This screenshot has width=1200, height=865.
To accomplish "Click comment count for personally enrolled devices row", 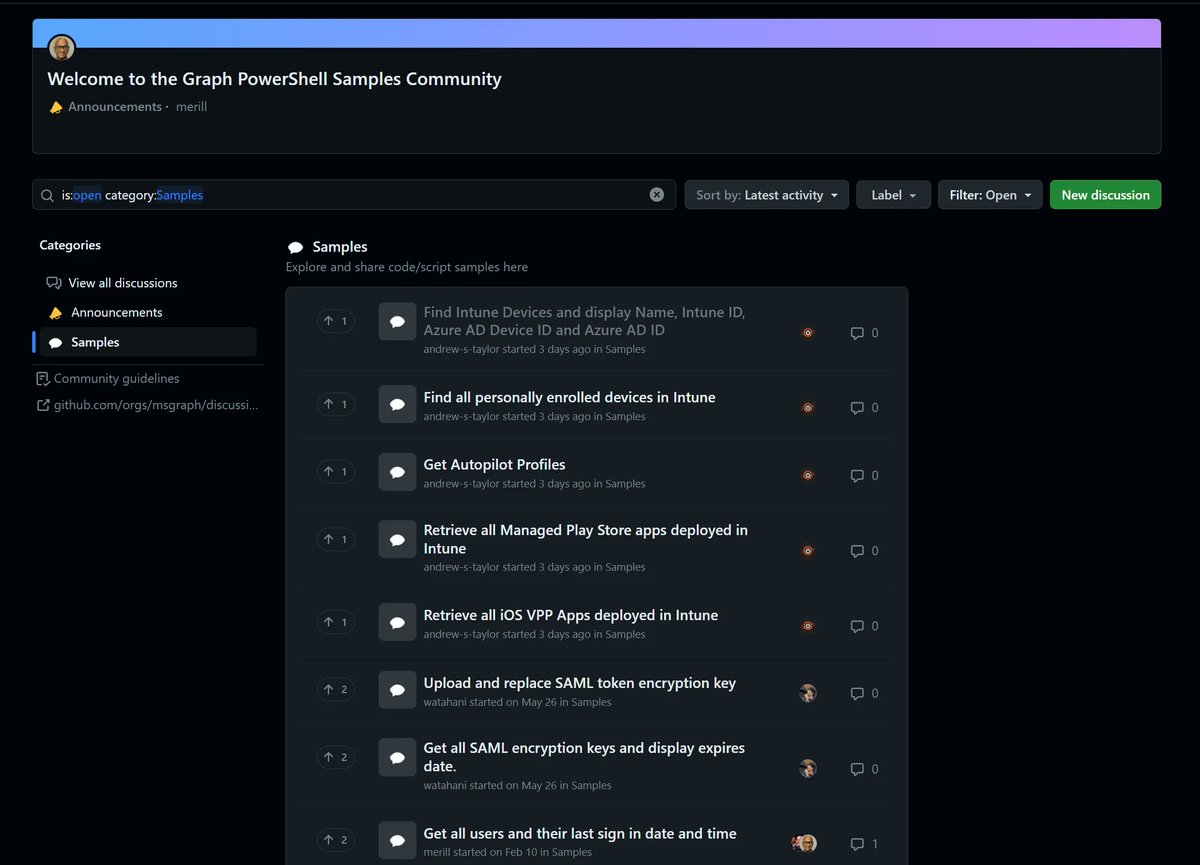I will (864, 408).
